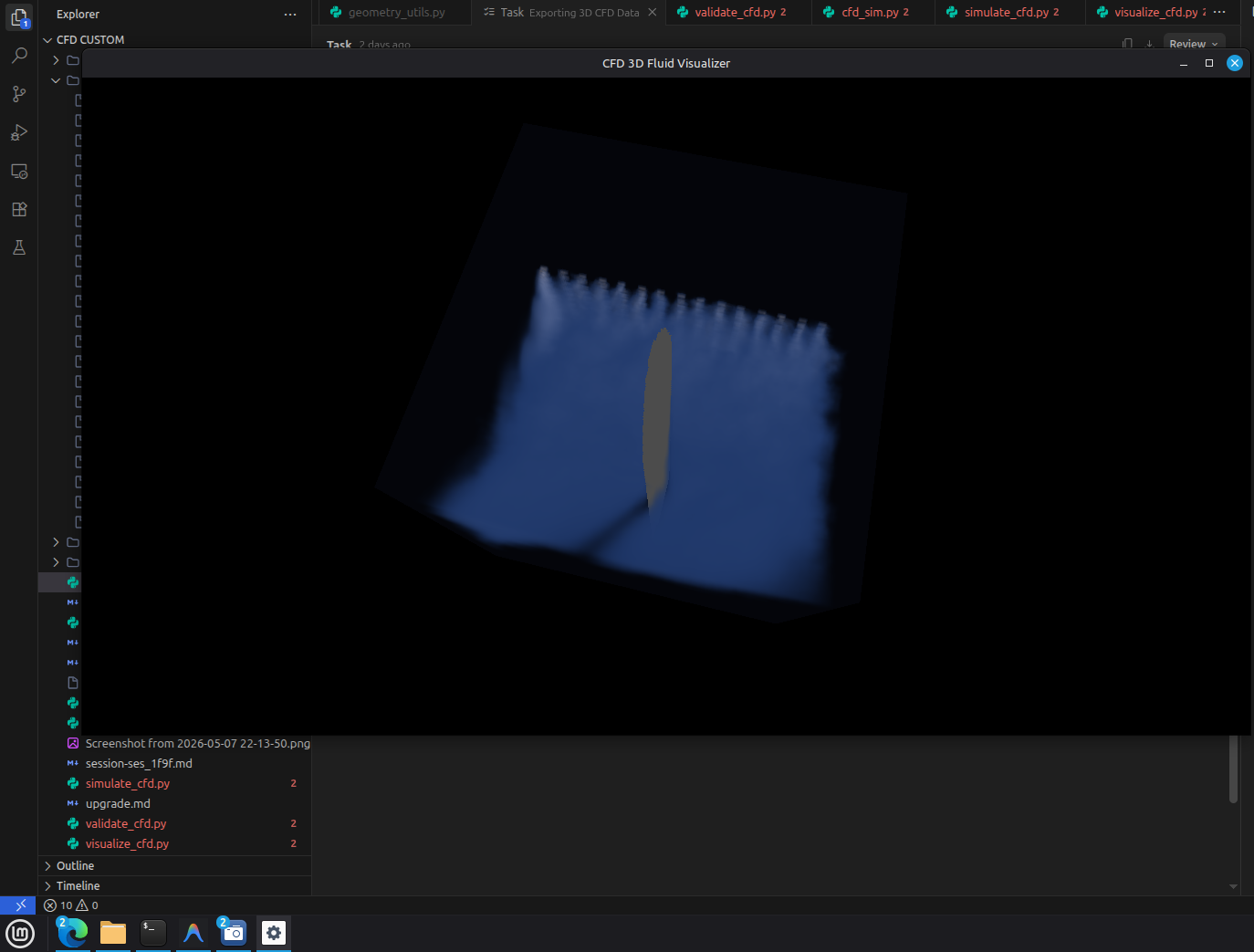The height and width of the screenshot is (952, 1254).
Task: Click the editor vertical scrollbar thumb
Action: coord(1233,769)
